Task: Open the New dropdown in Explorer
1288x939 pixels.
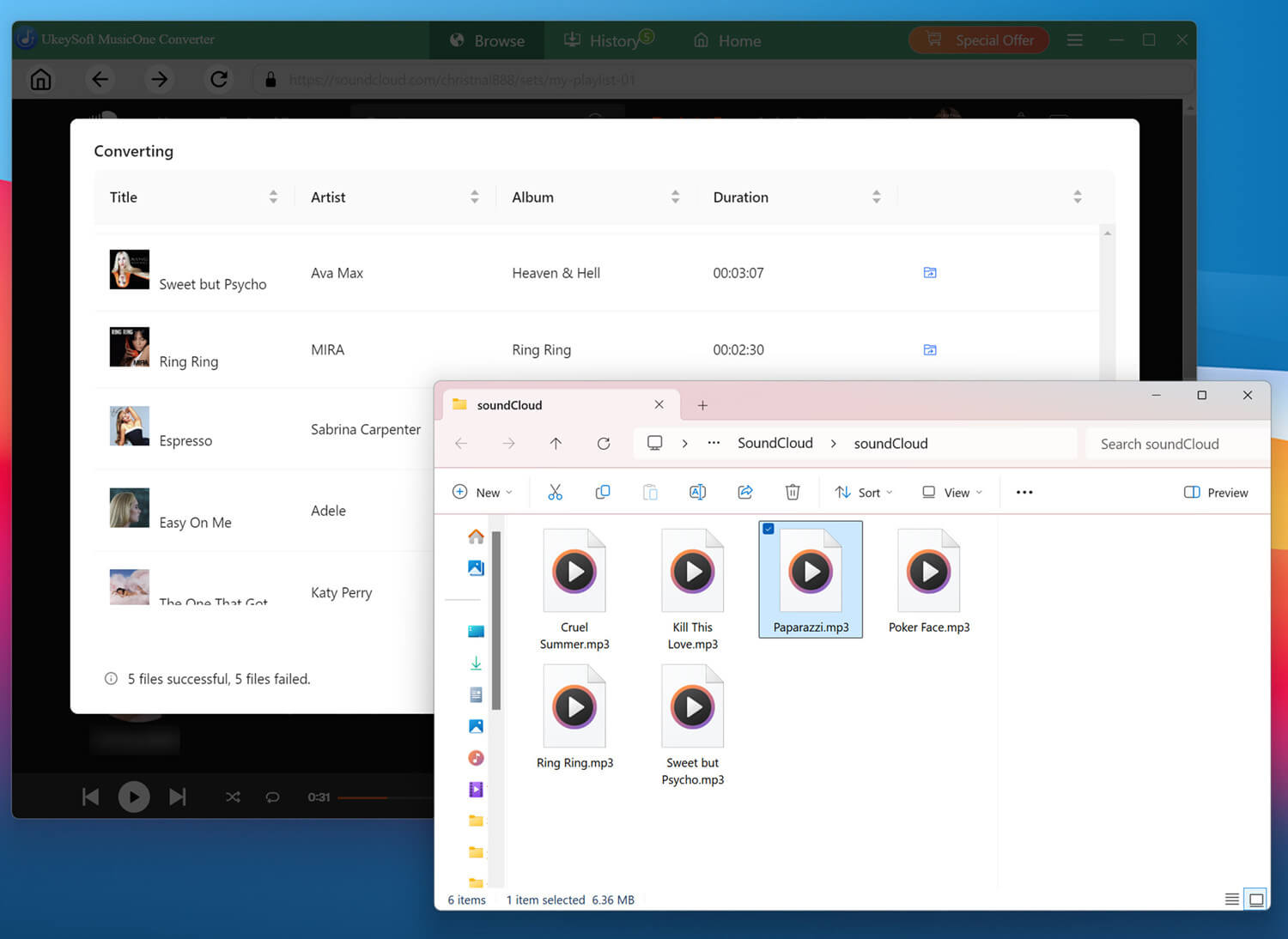Action: point(482,493)
